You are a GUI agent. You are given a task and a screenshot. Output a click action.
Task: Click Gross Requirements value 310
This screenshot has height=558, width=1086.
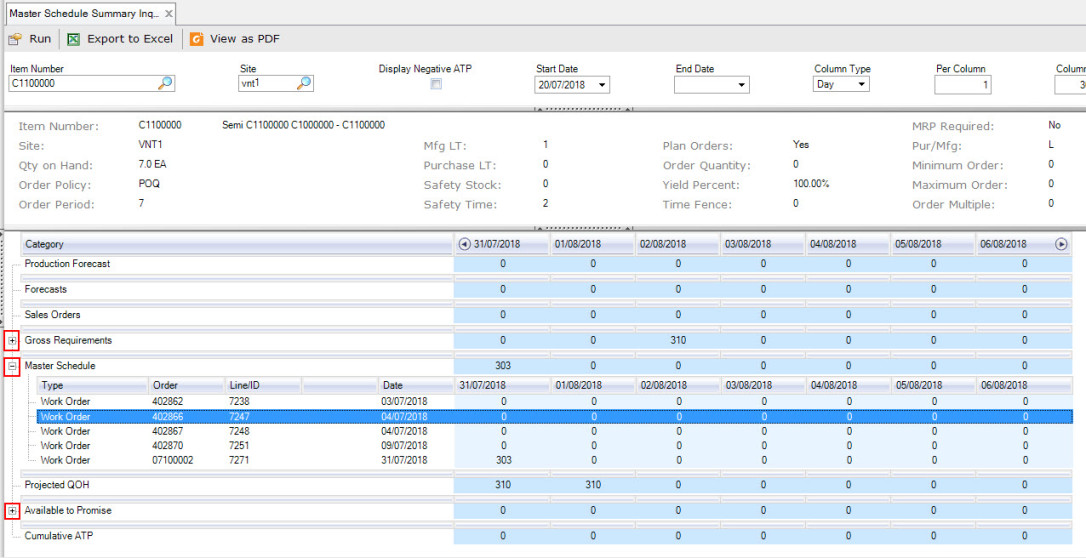[x=678, y=341]
